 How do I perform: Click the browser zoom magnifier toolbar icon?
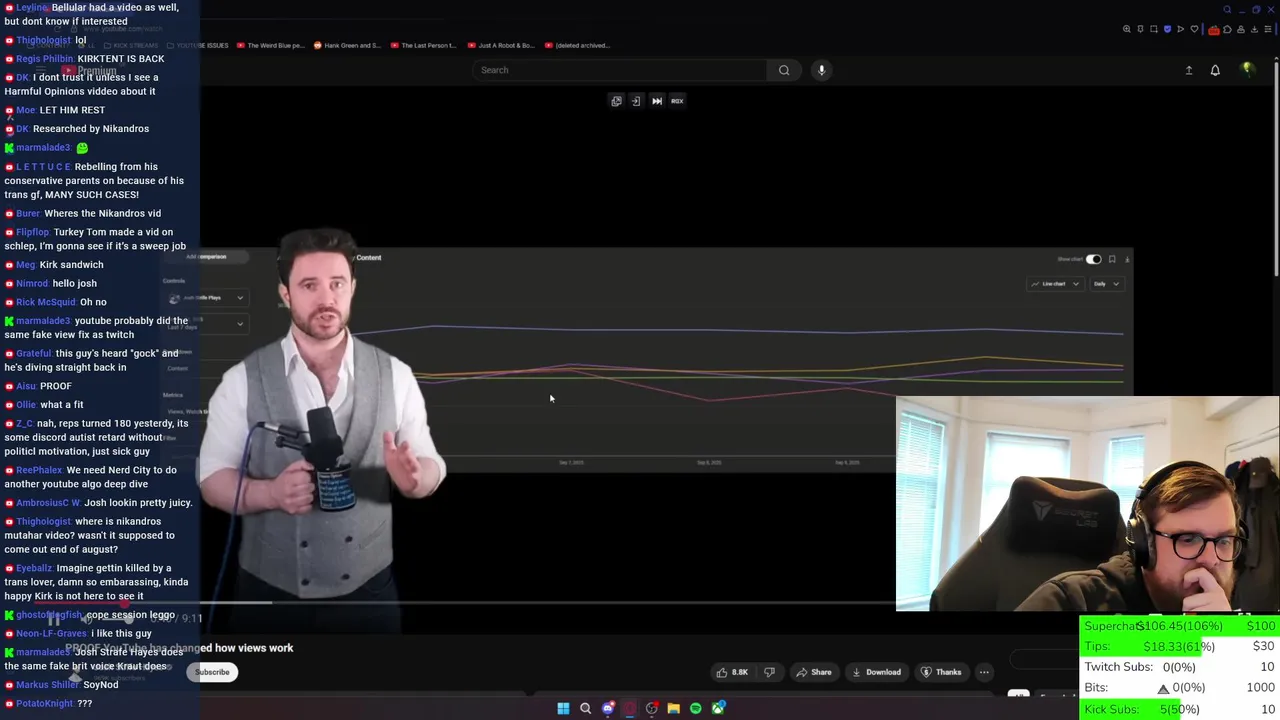(1128, 29)
